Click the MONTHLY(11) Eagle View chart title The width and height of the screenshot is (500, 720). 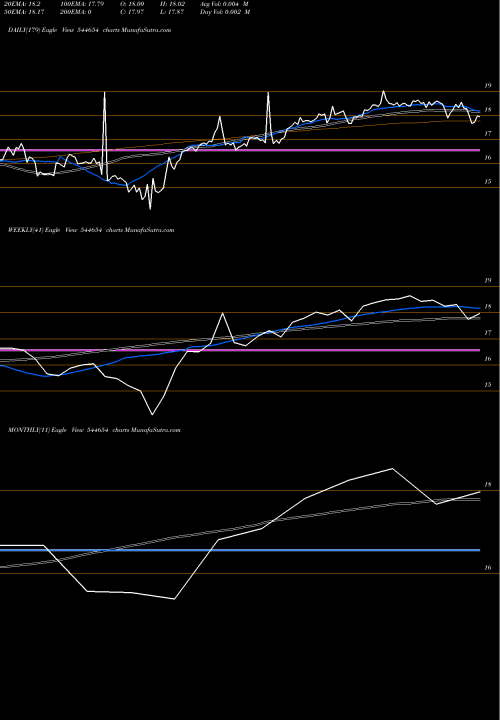pyautogui.click(x=94, y=430)
